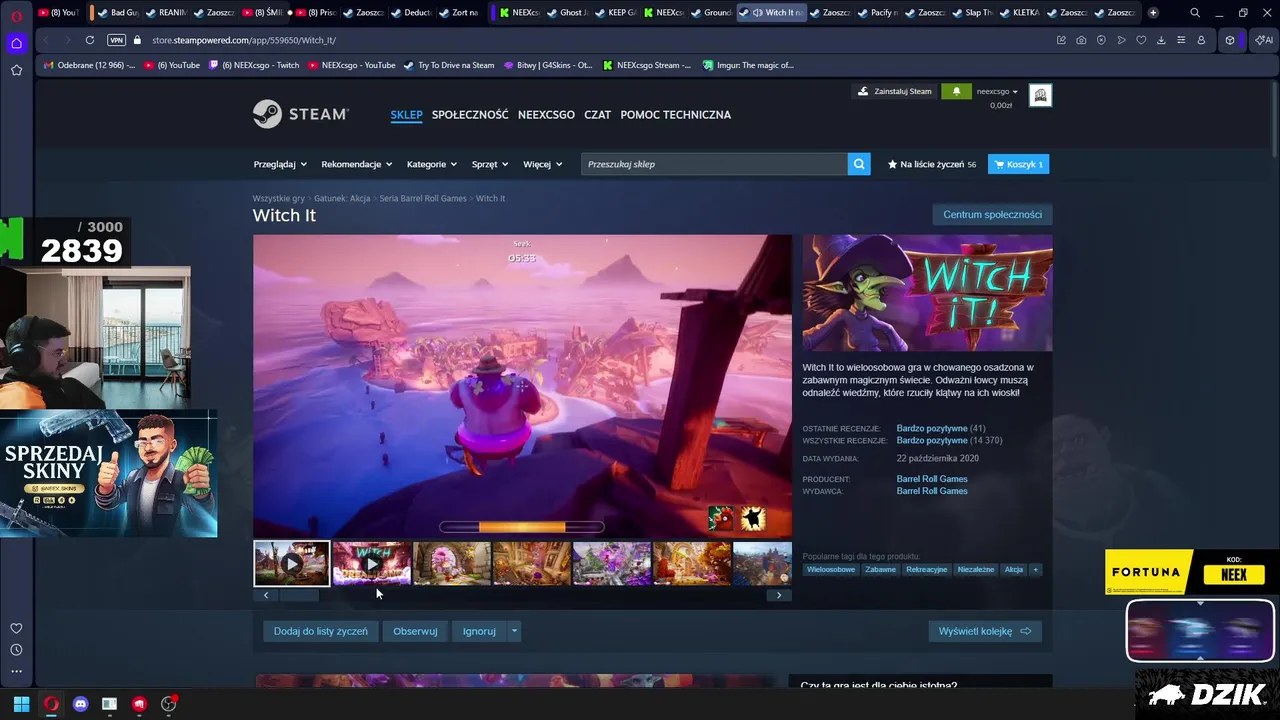Open NEEXCSGO profile menu item
Screen dimensions: 1280x720
coord(546,115)
